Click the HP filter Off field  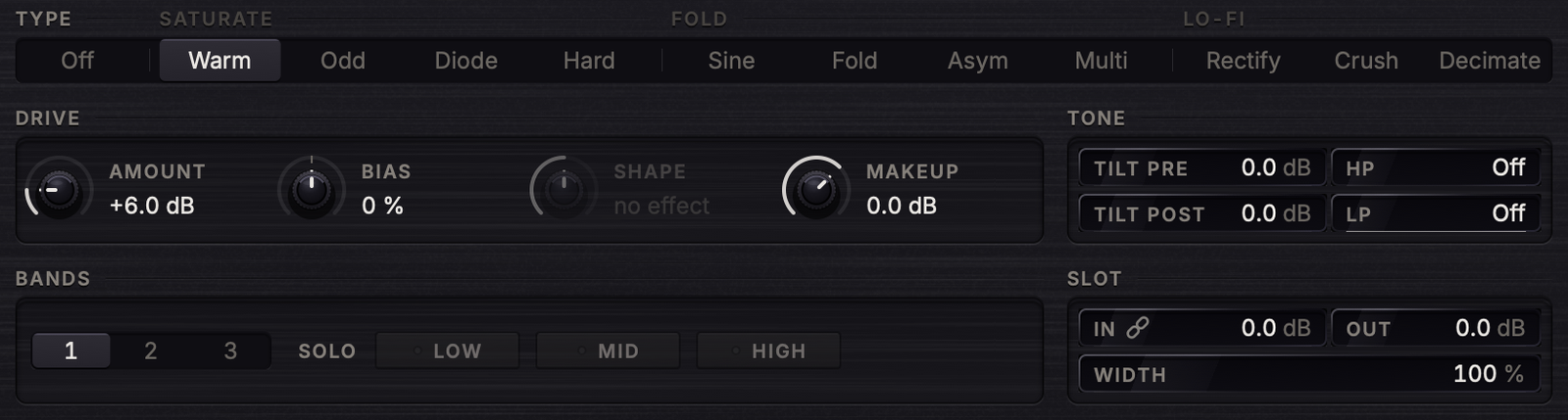tap(1436, 167)
